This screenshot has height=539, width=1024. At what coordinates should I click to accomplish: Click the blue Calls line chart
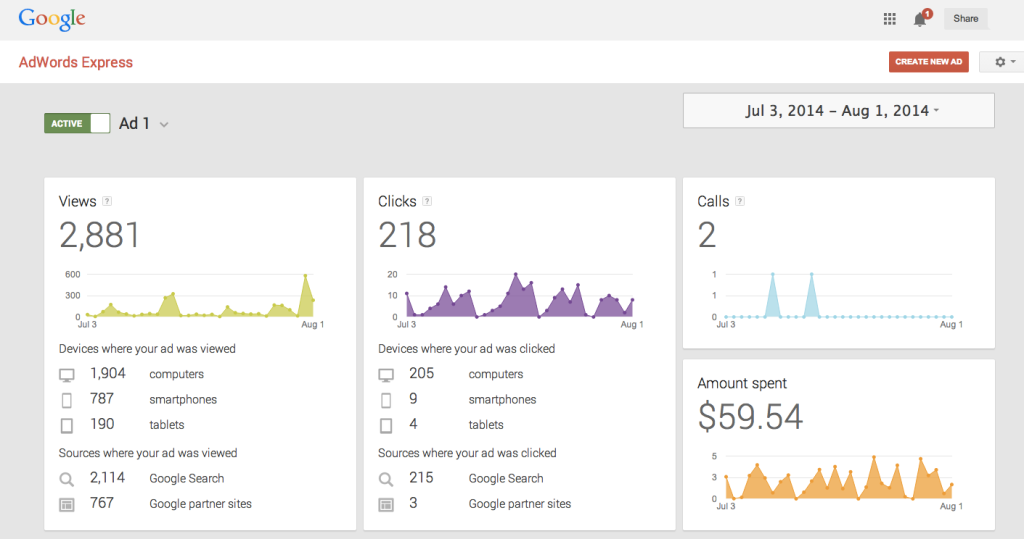pos(838,296)
